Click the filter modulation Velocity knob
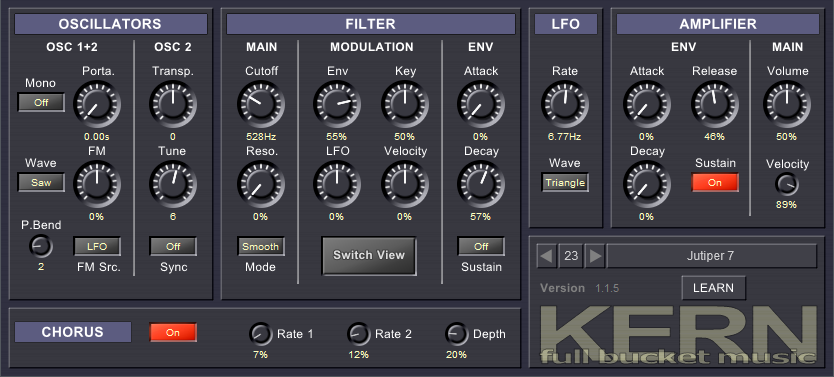 pos(405,184)
